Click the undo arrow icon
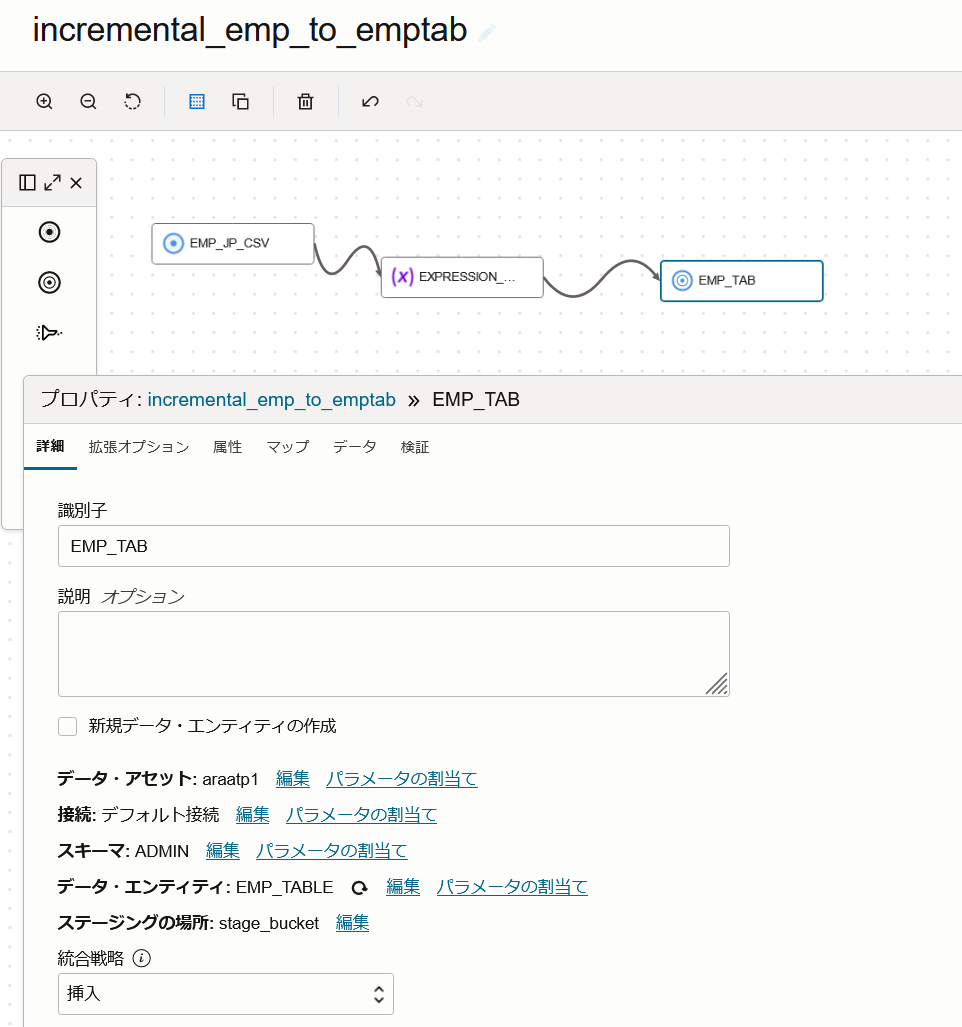 pyautogui.click(x=370, y=102)
